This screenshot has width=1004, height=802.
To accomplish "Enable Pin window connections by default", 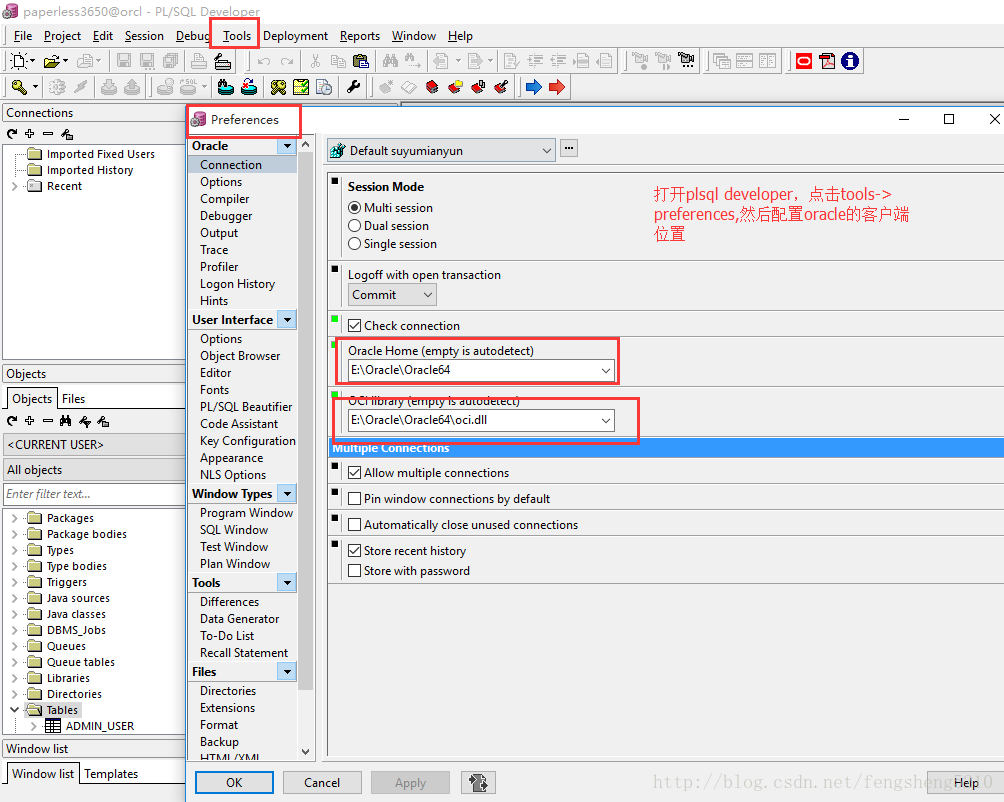I will pos(354,499).
